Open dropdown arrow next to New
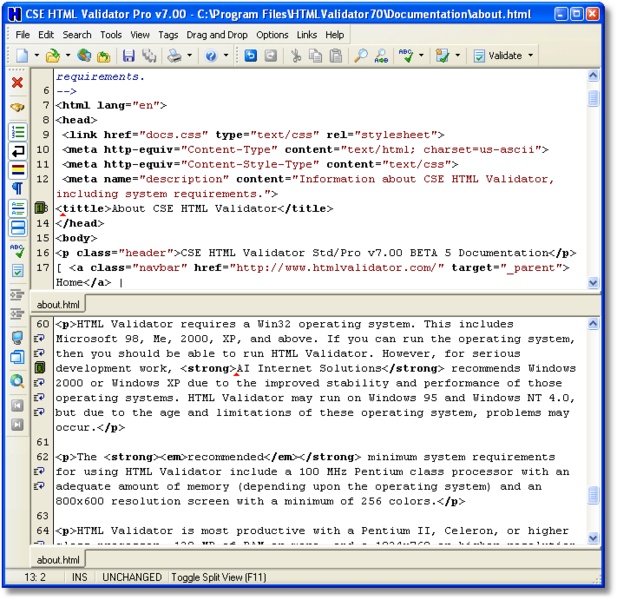This screenshot has width=617, height=600. pyautogui.click(x=37, y=55)
